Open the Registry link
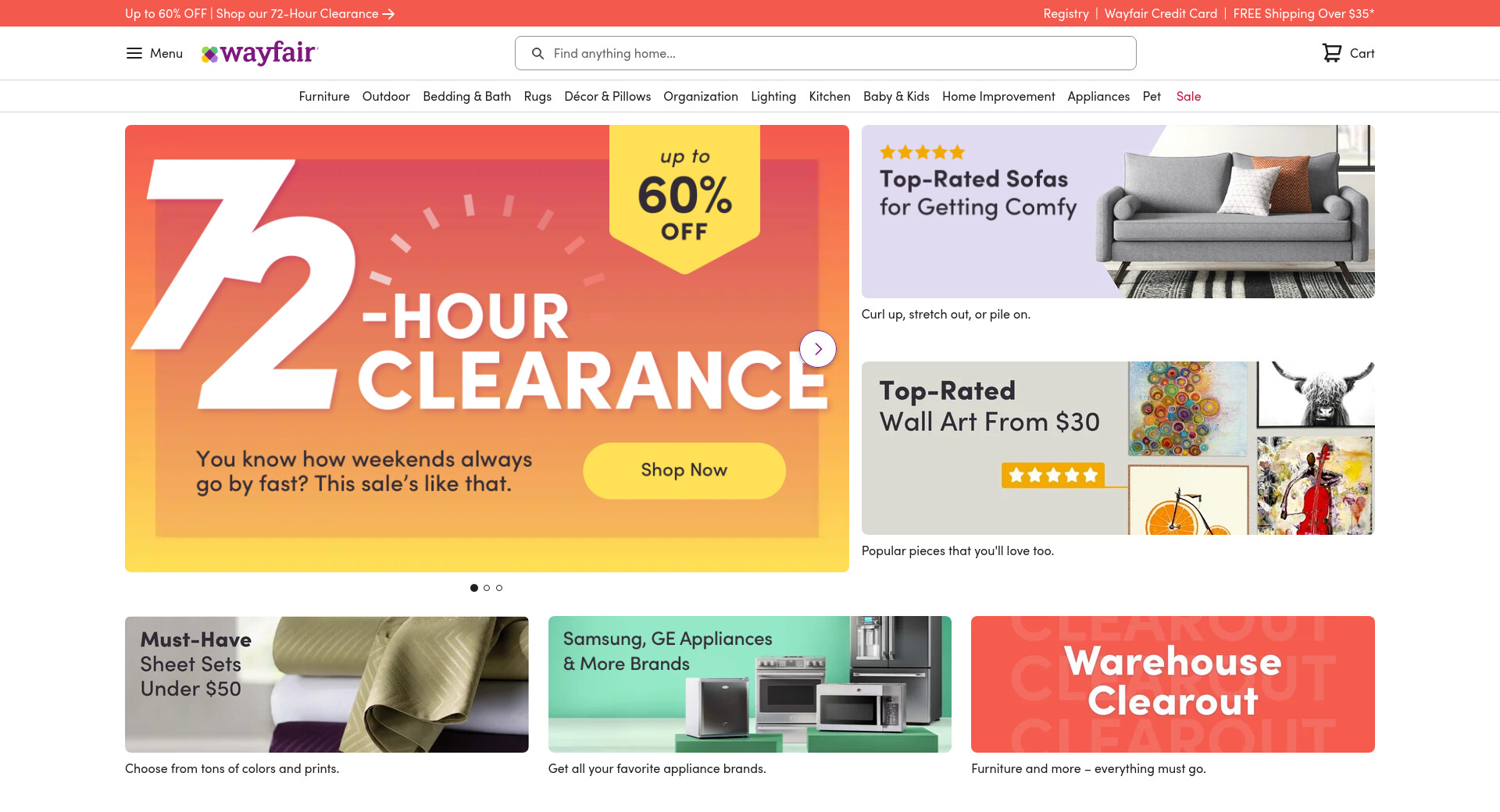1500x812 pixels. 1066,13
